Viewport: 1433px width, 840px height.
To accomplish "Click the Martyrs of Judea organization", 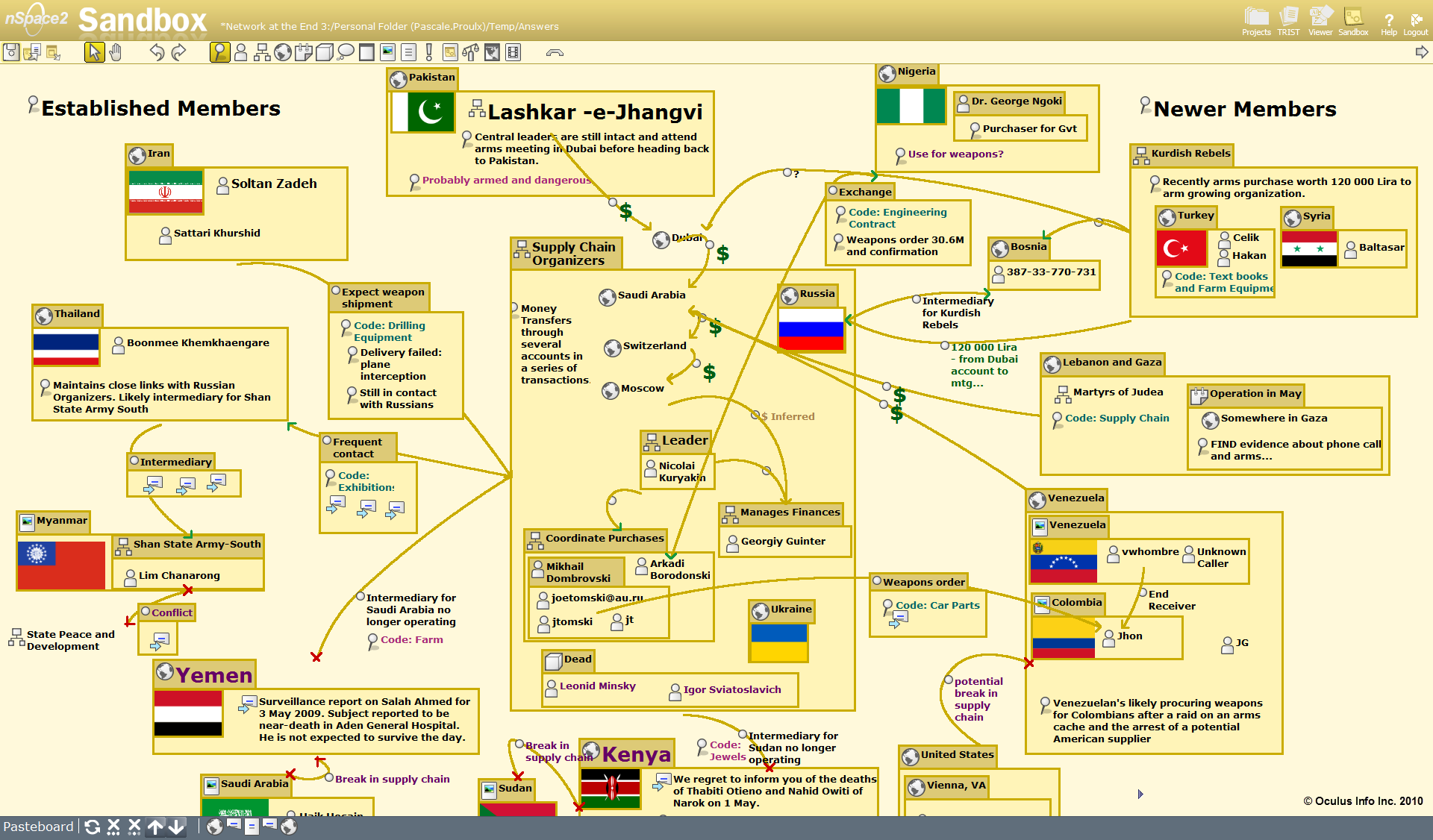I will click(1109, 392).
